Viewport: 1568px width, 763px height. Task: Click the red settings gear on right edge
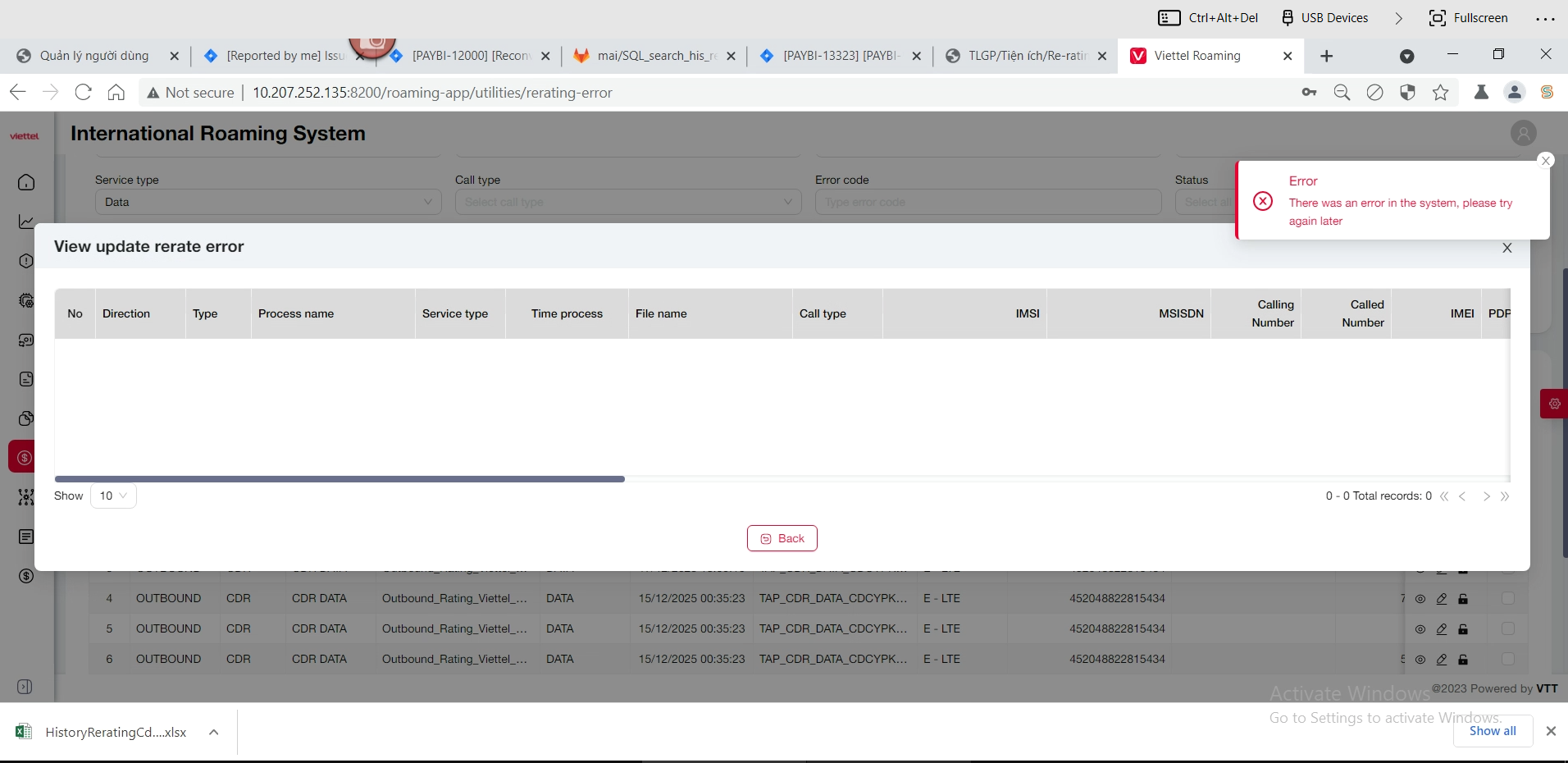pos(1554,404)
